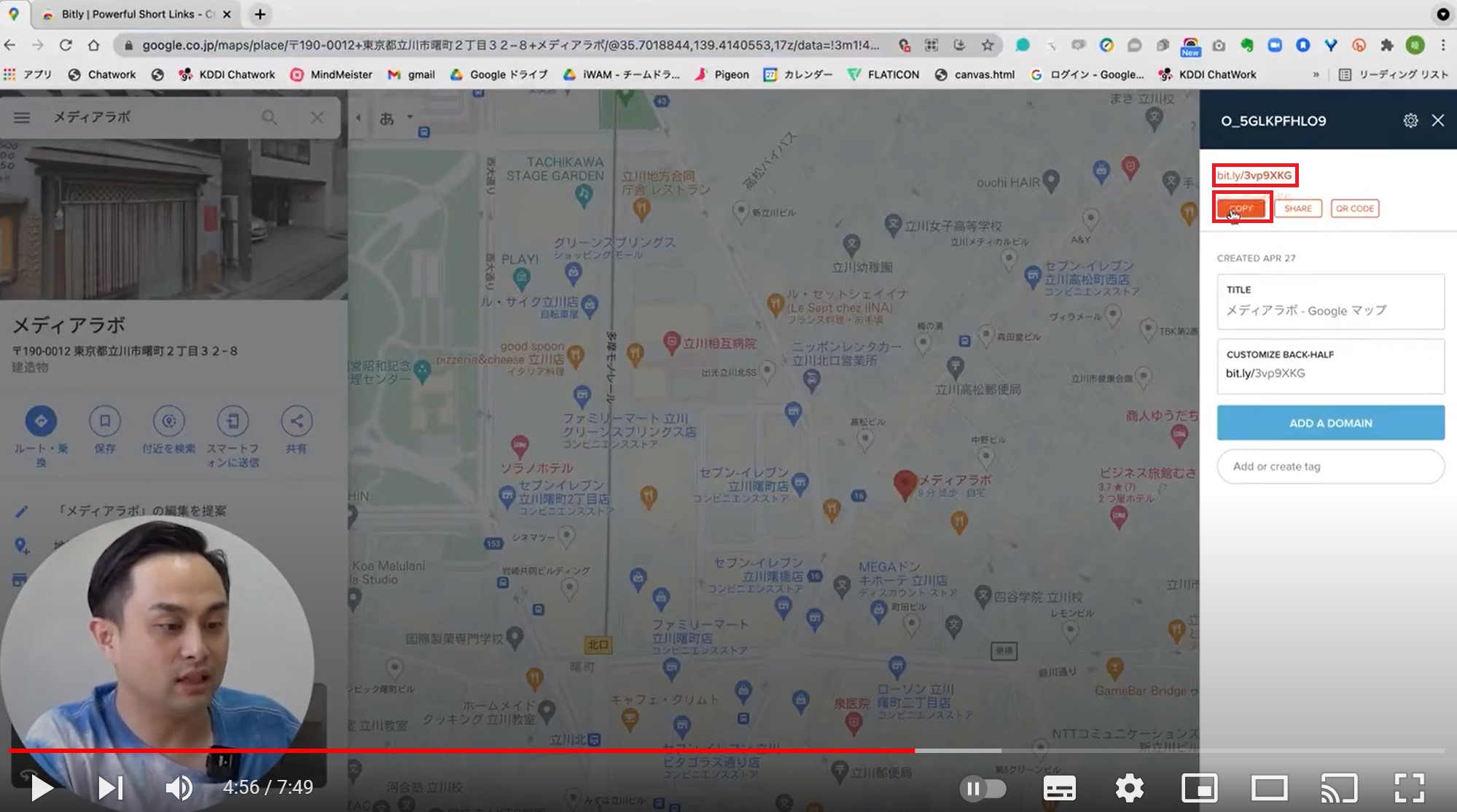This screenshot has width=1457, height=812.
Task: Open the video settings gear
Action: (1129, 788)
